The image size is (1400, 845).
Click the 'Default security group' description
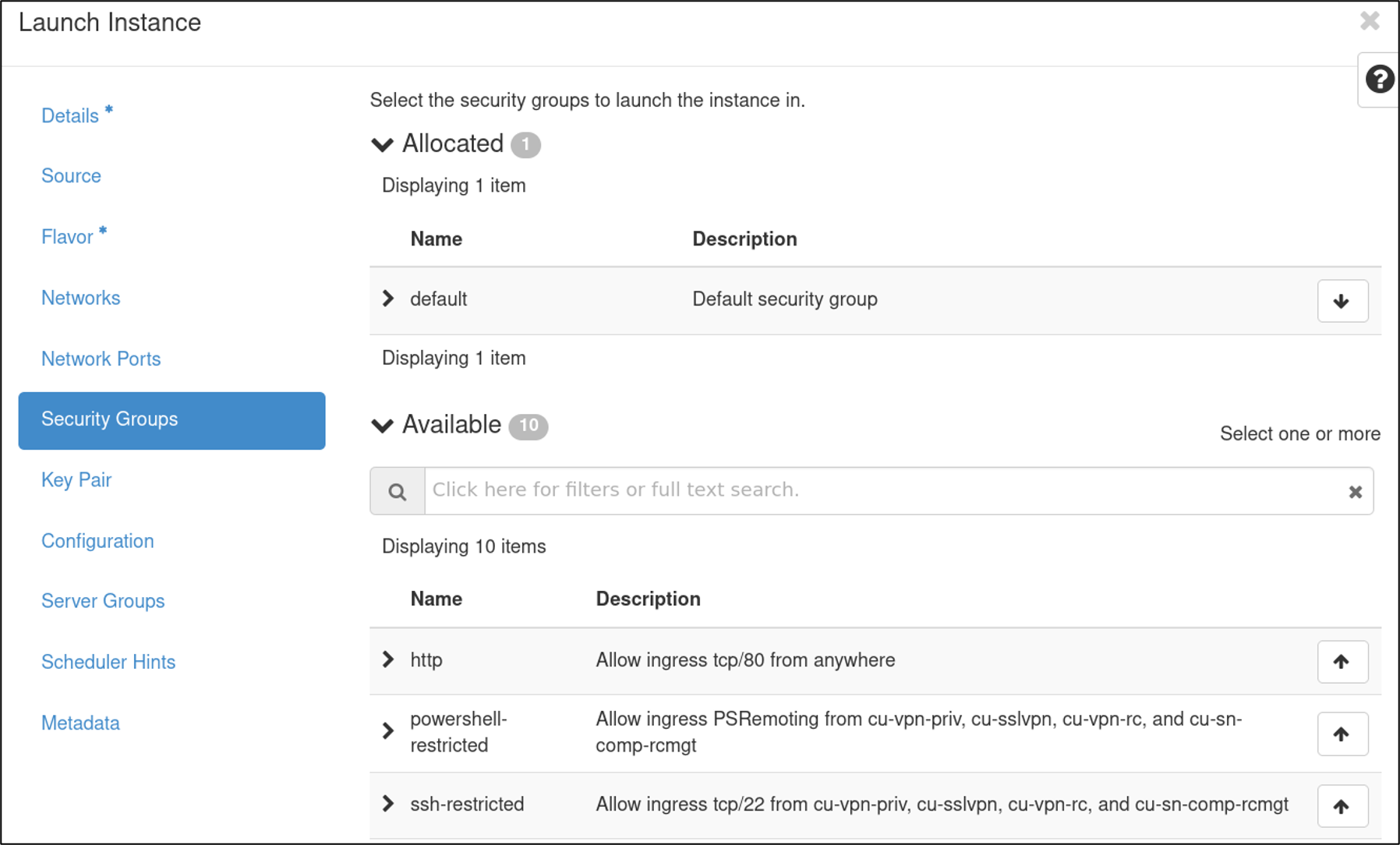click(x=785, y=299)
